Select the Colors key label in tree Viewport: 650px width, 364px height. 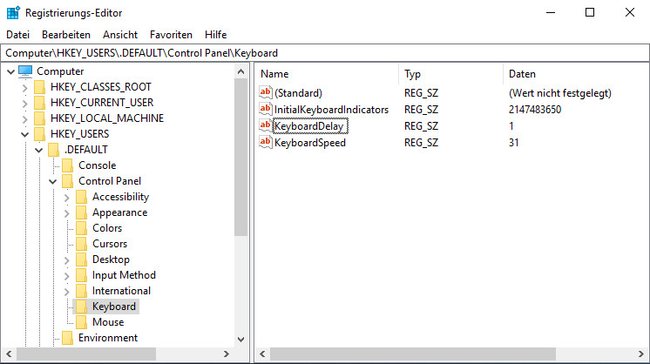point(107,228)
